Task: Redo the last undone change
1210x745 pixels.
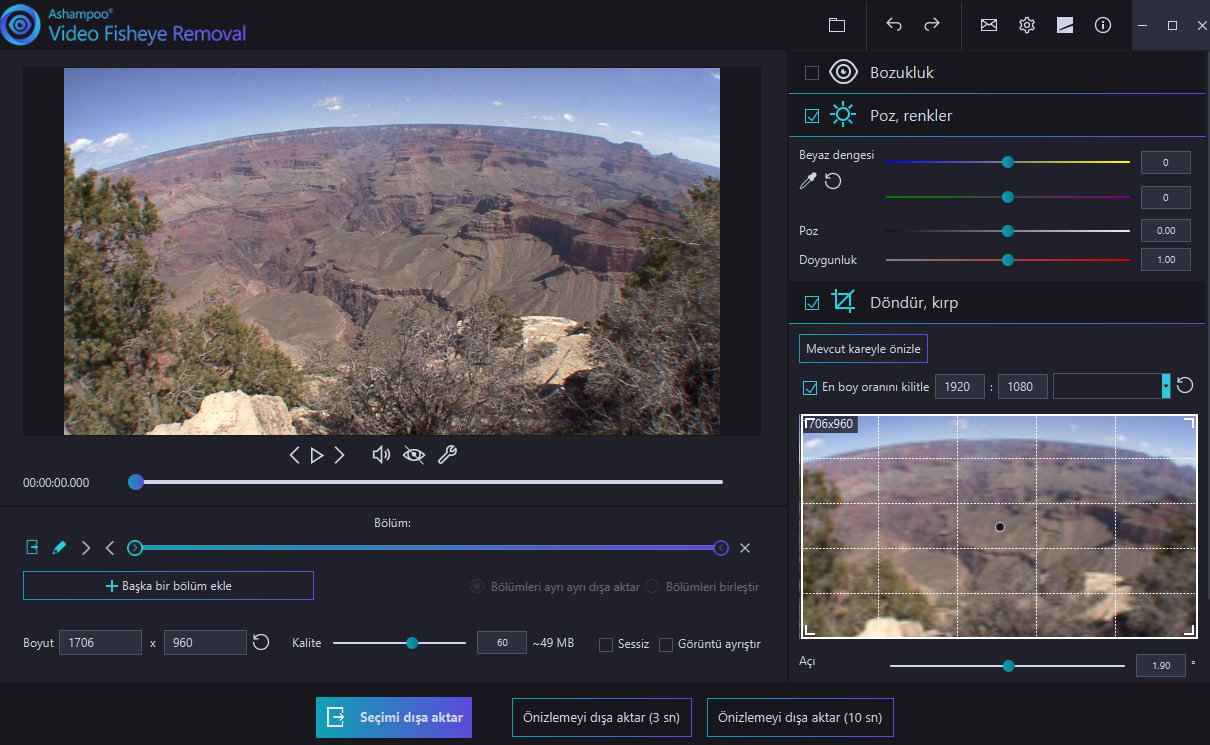Action: click(932, 25)
